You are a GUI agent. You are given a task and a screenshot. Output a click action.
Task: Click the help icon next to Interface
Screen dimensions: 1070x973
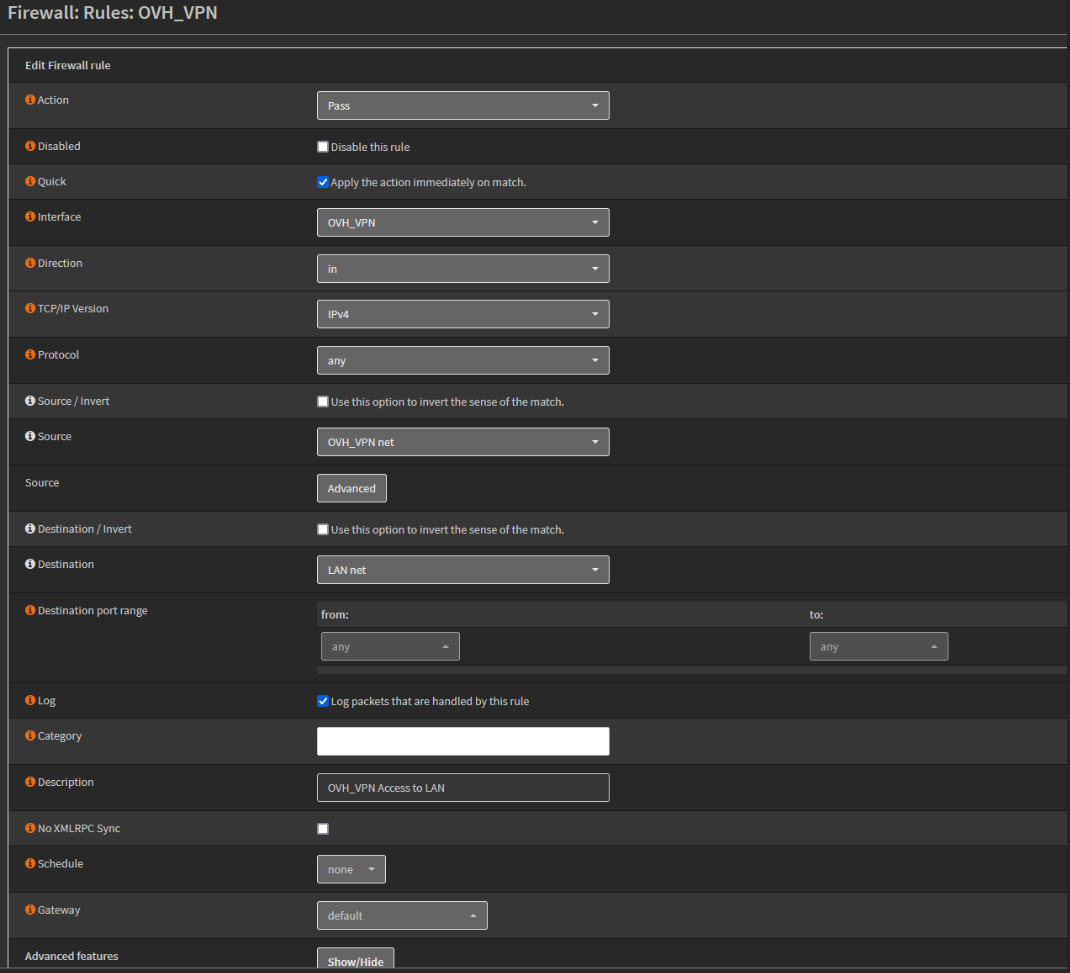click(x=30, y=217)
